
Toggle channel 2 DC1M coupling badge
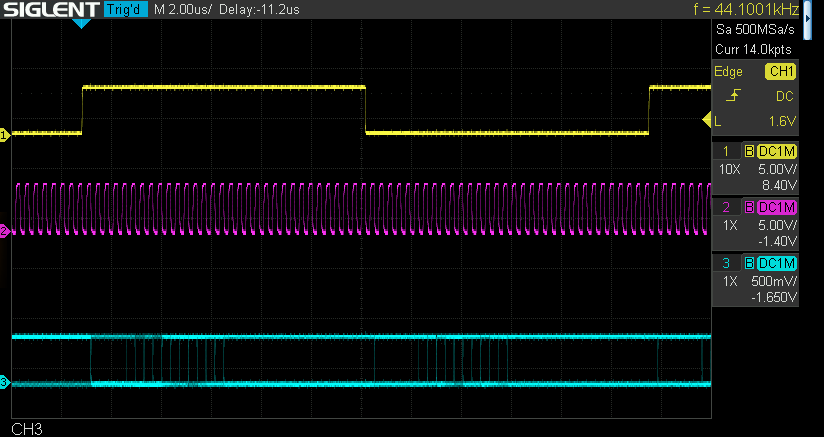pos(777,206)
